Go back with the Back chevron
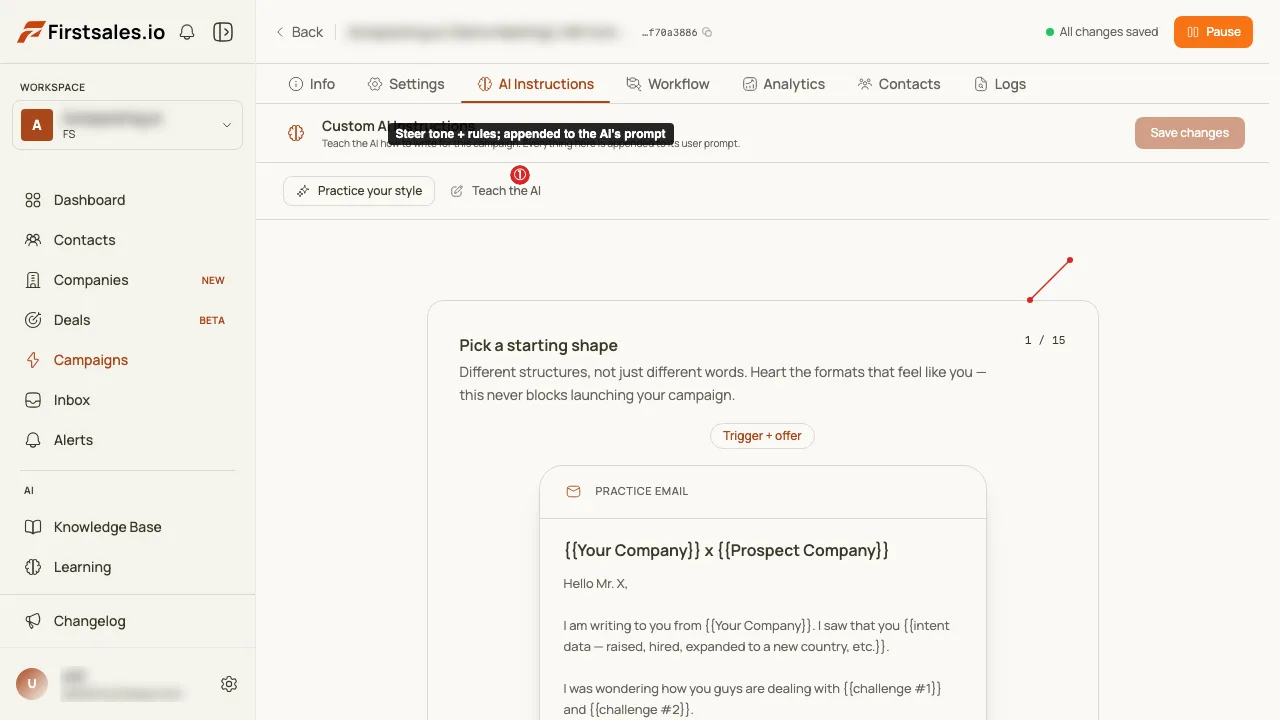 [299, 32]
